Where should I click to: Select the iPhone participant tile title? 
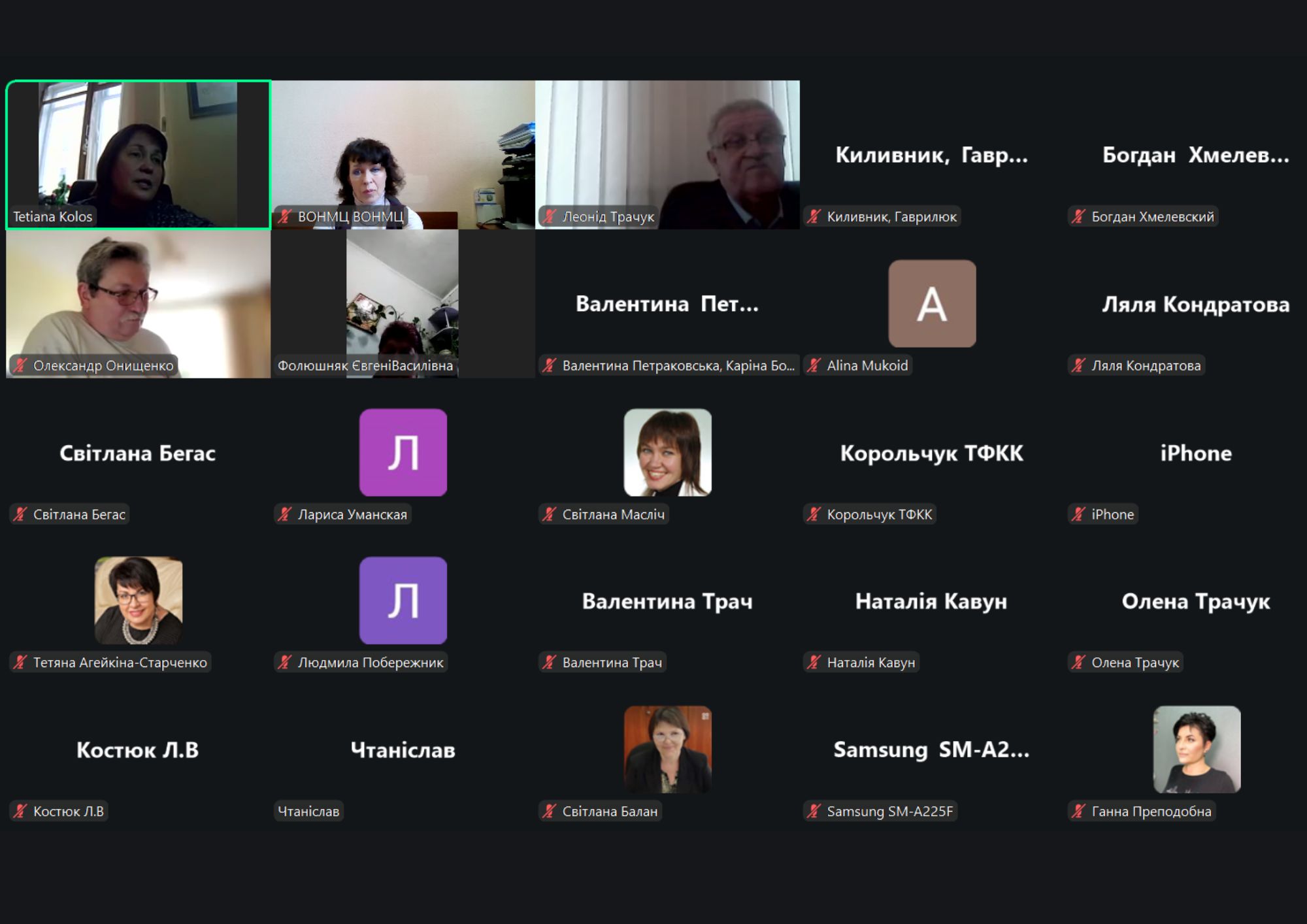[1195, 453]
